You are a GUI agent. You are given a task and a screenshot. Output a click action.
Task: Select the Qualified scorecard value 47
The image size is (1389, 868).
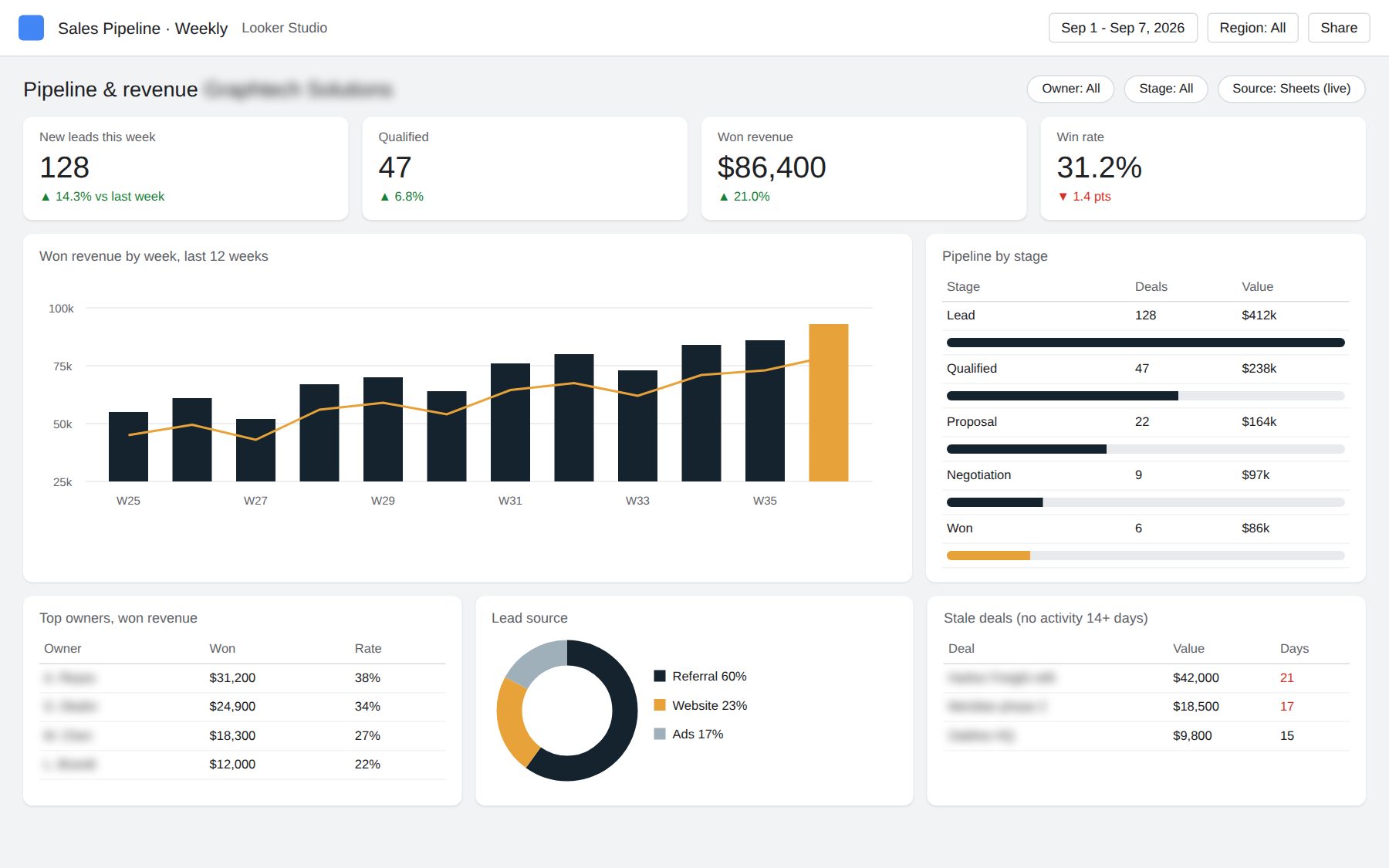pyautogui.click(x=395, y=167)
